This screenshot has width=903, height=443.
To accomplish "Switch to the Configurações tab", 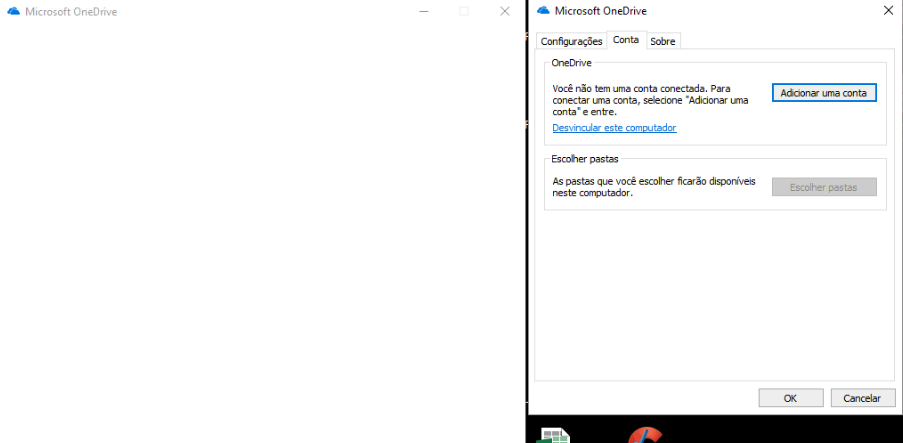I will pyautogui.click(x=571, y=41).
